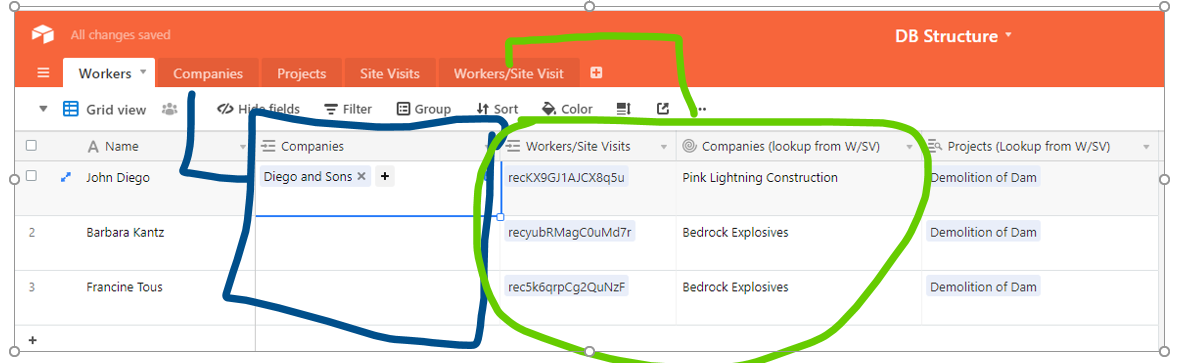Select the Workers tab
This screenshot has width=1178, height=363.
point(109,74)
